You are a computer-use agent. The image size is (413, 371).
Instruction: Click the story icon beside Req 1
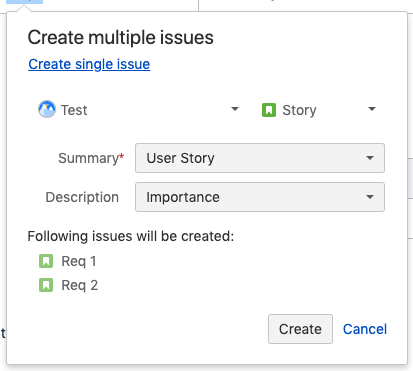pos(46,261)
